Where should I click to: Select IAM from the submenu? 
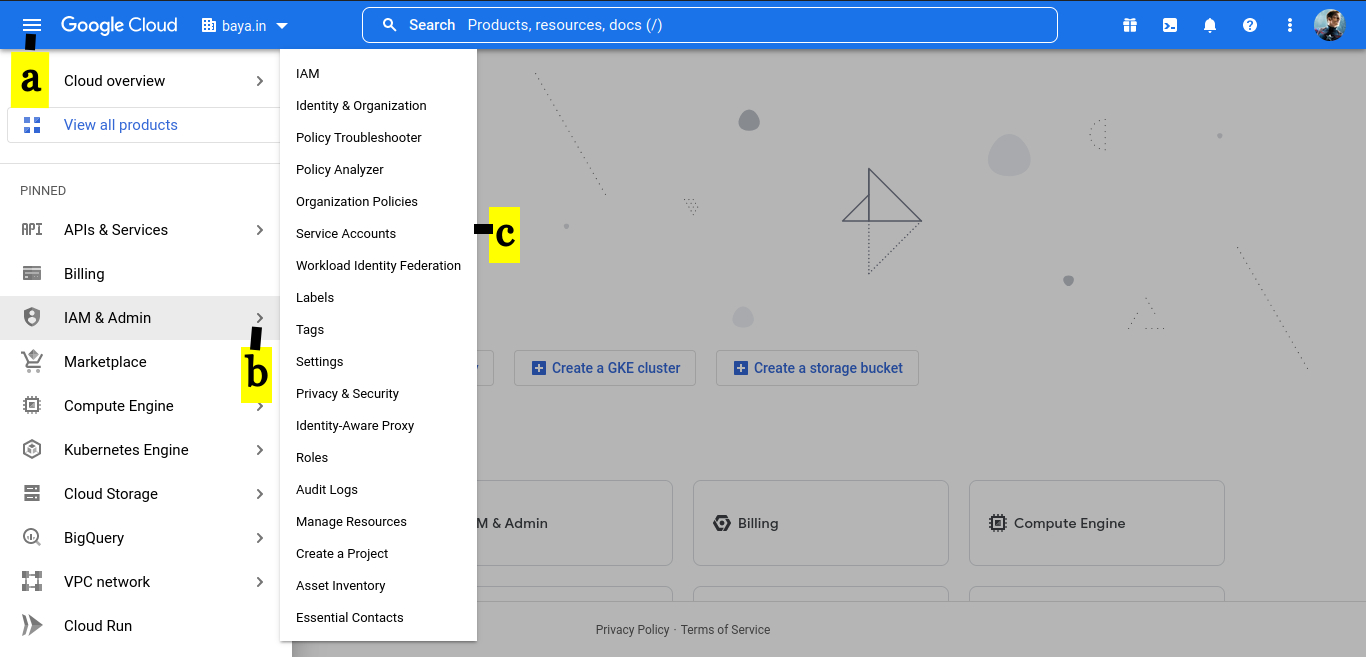[x=378, y=74]
